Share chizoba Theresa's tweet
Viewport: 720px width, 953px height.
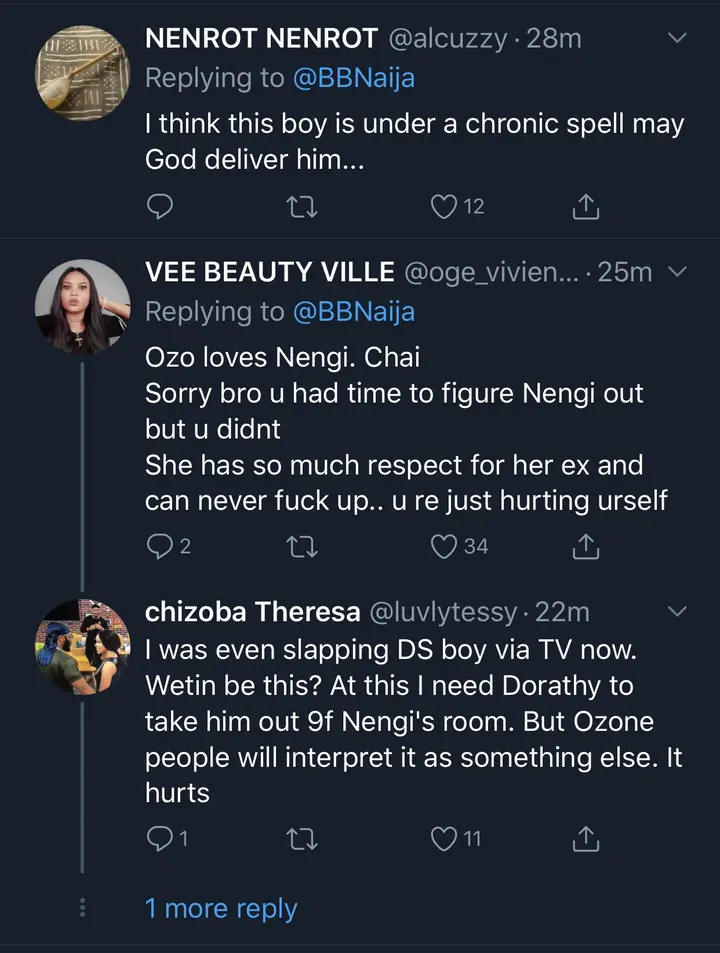[586, 839]
